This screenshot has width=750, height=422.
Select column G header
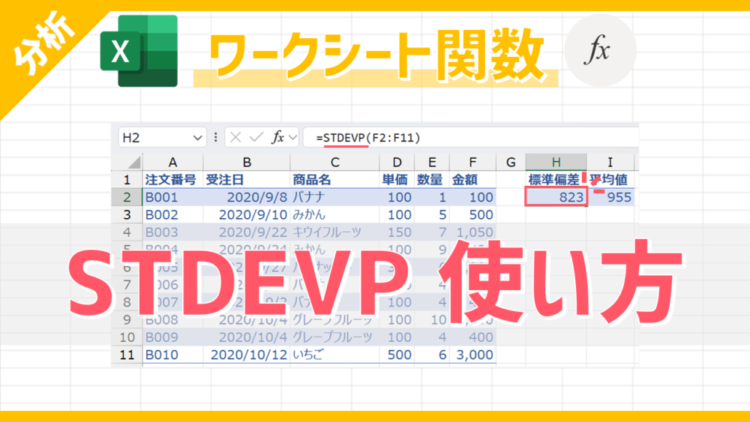(511, 162)
